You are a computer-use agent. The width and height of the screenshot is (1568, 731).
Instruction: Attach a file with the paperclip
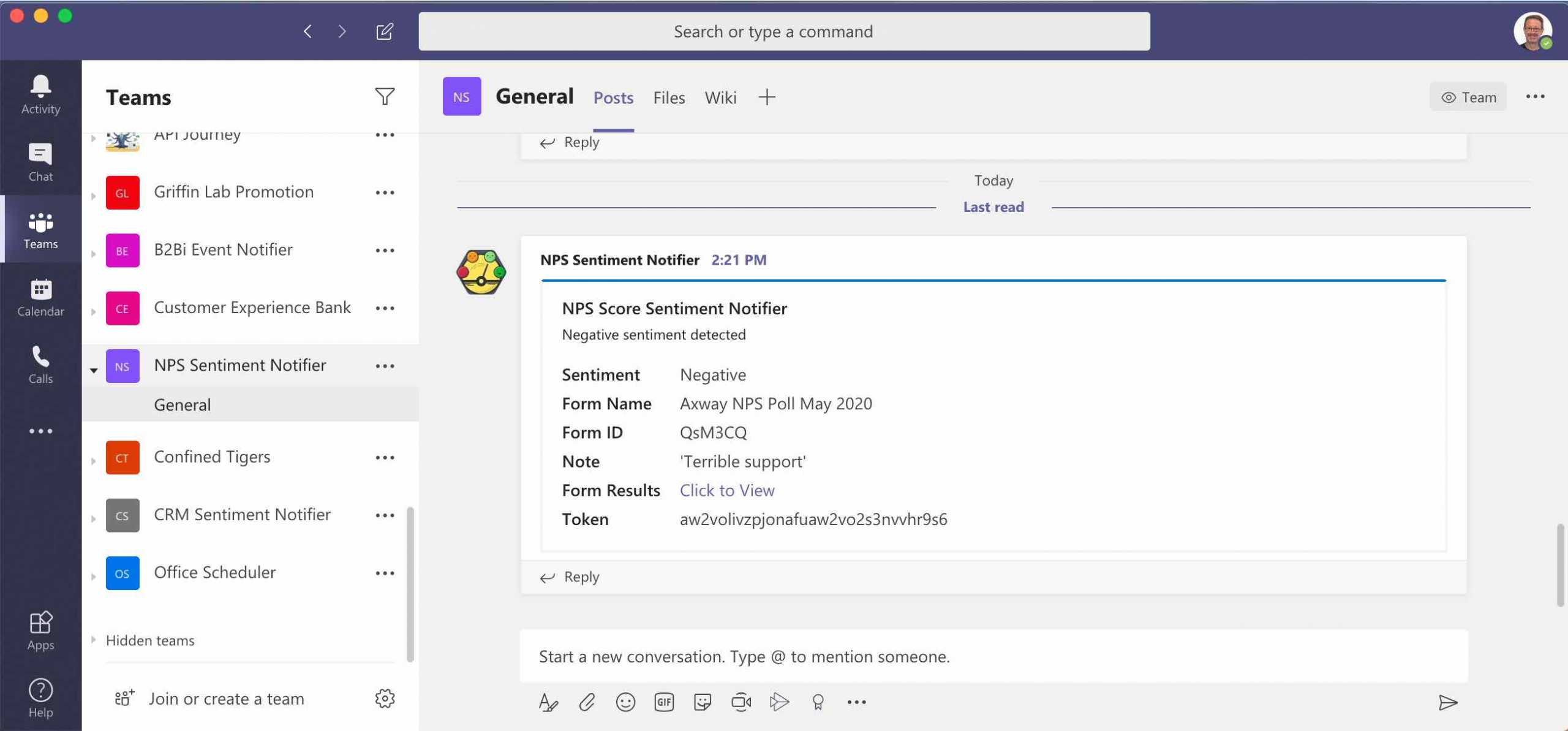[587, 702]
